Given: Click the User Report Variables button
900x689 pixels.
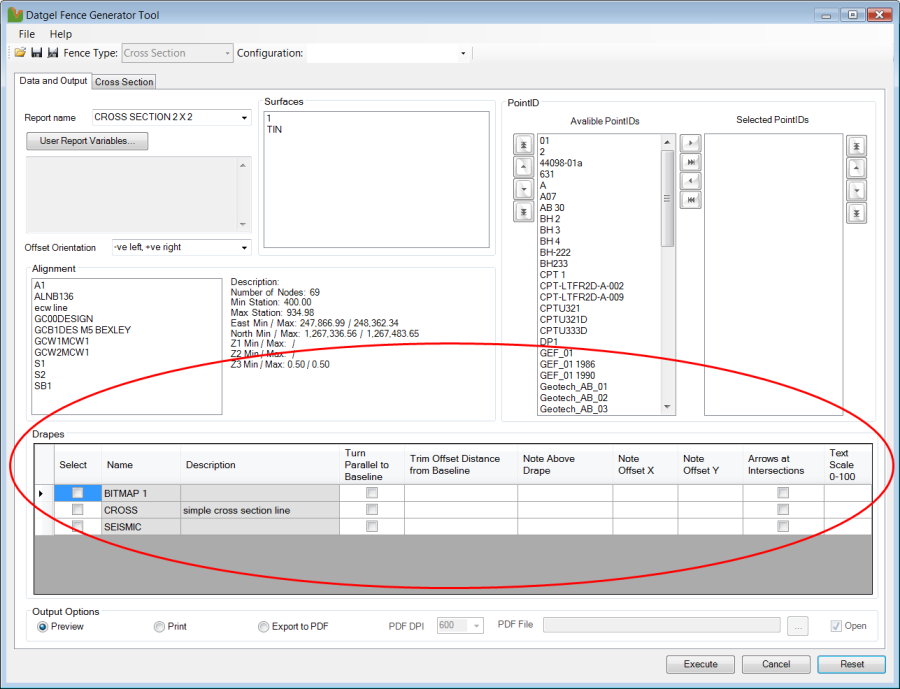Looking at the screenshot, I should pyautogui.click(x=87, y=141).
